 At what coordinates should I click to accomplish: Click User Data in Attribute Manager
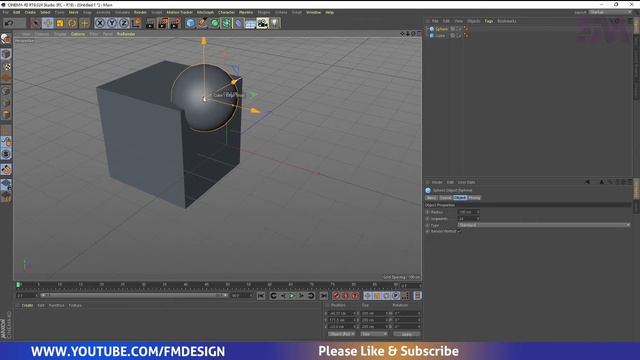[x=466, y=182]
